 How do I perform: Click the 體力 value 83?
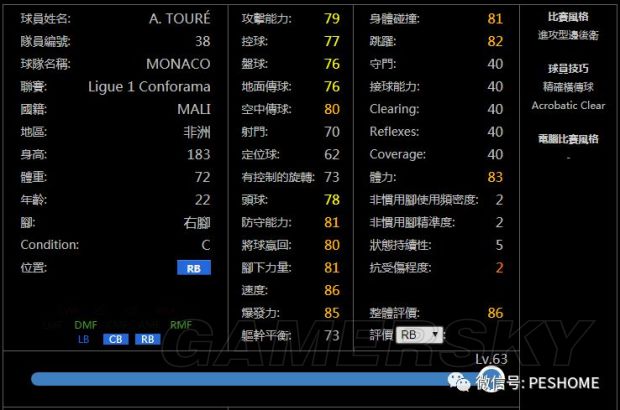[495, 177]
